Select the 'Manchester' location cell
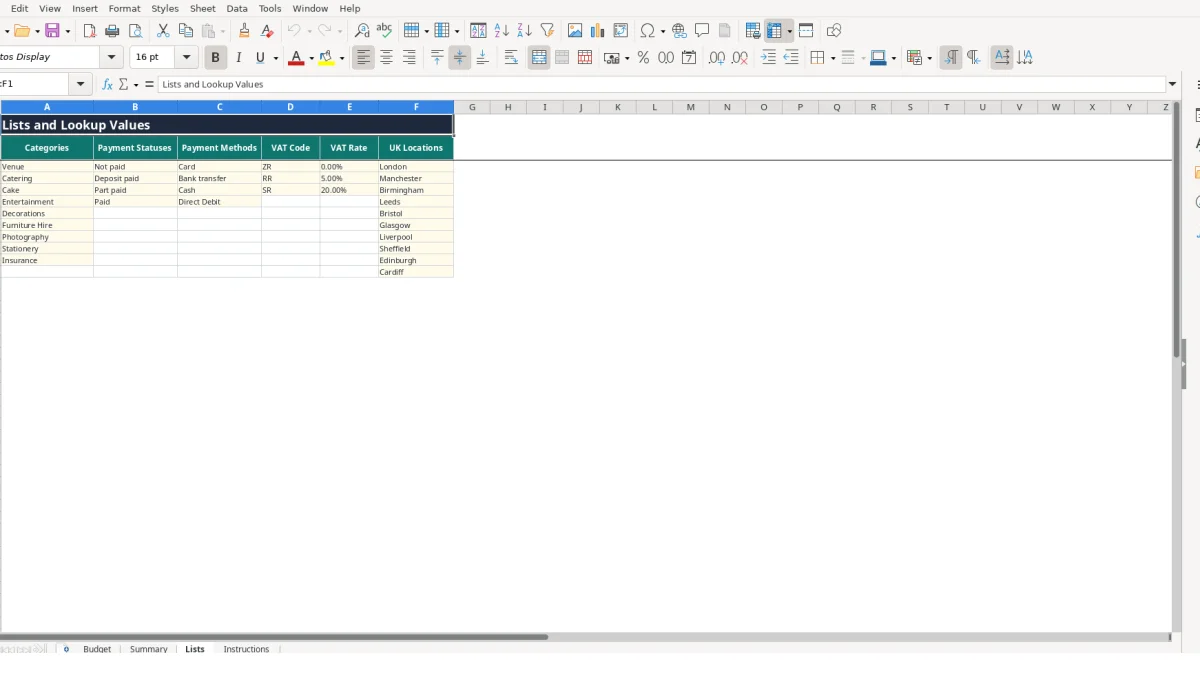Screen dimensions: 1200x675 pyautogui.click(x=416, y=179)
